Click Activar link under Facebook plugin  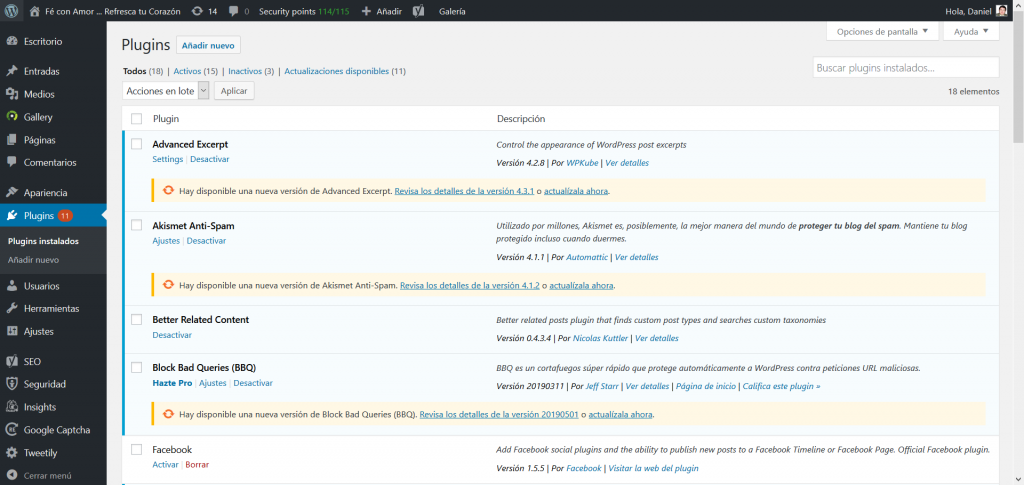point(165,465)
